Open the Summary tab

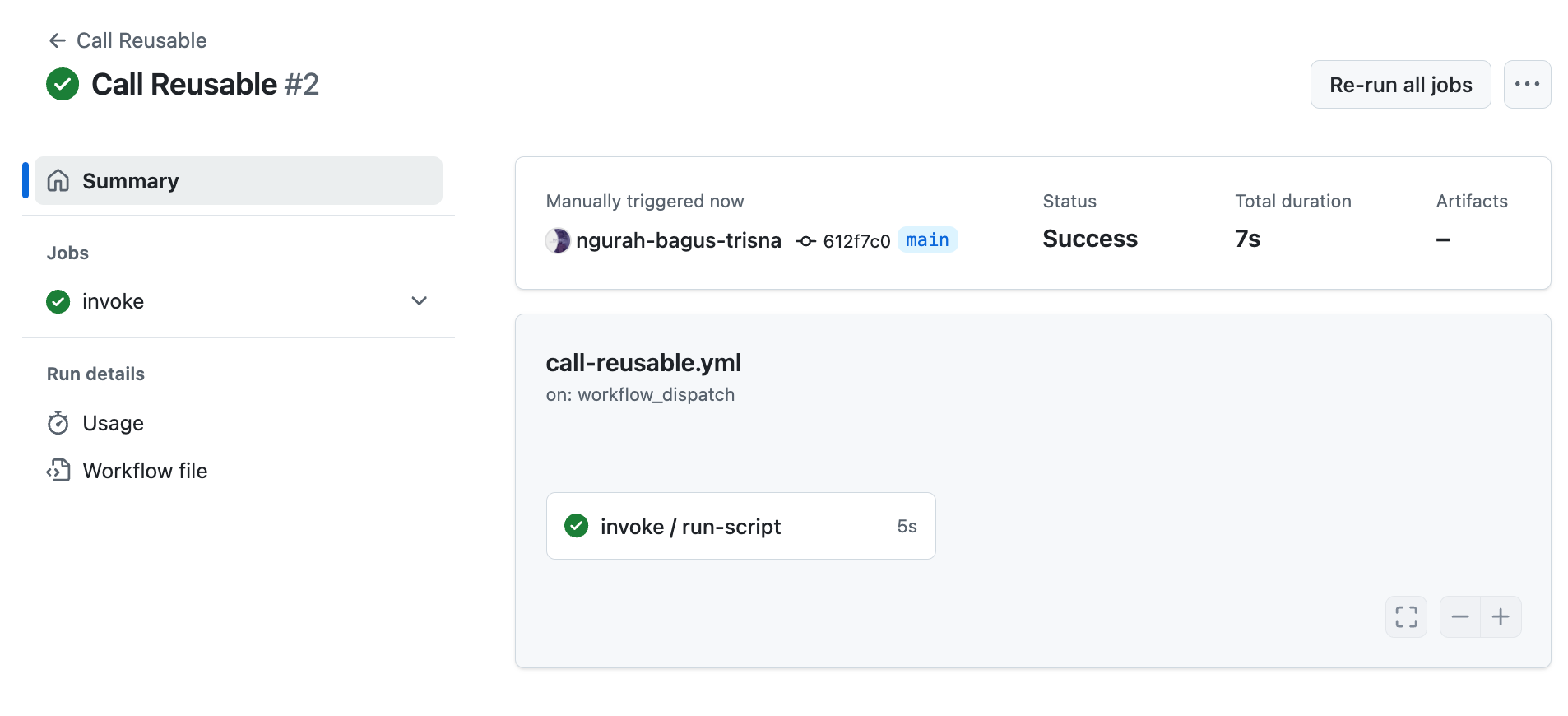(x=131, y=181)
